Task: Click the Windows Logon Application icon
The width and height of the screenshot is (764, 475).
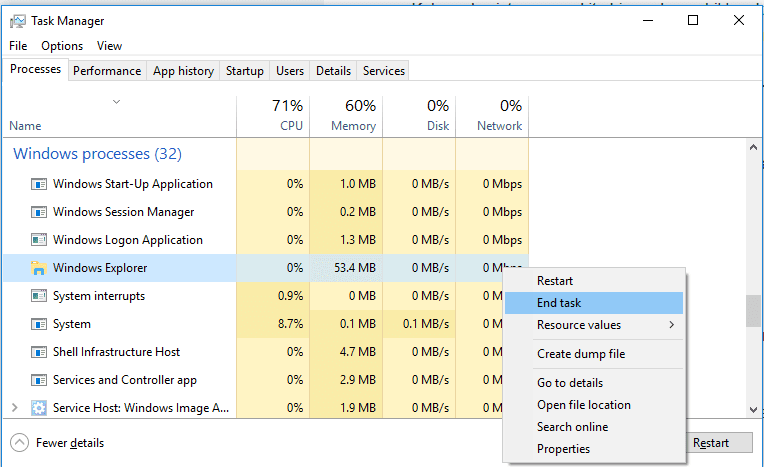Action: click(39, 240)
